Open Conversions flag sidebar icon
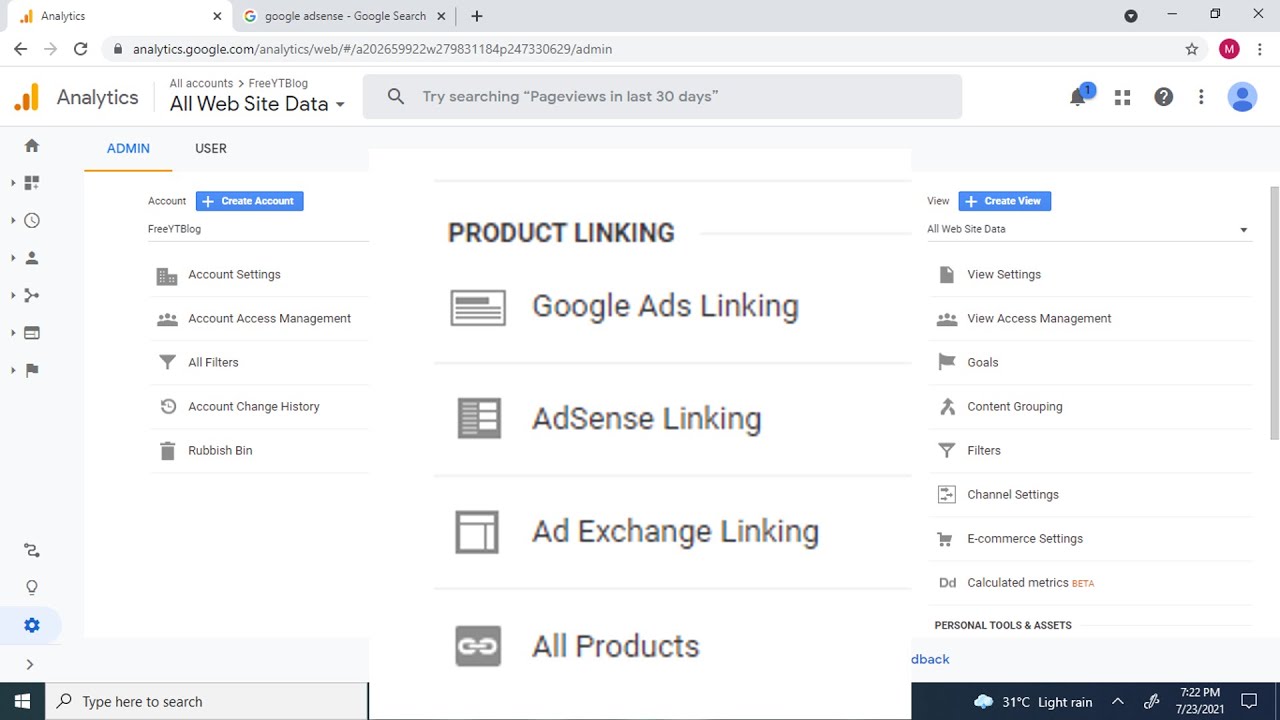Viewport: 1280px width, 720px height. [x=32, y=370]
